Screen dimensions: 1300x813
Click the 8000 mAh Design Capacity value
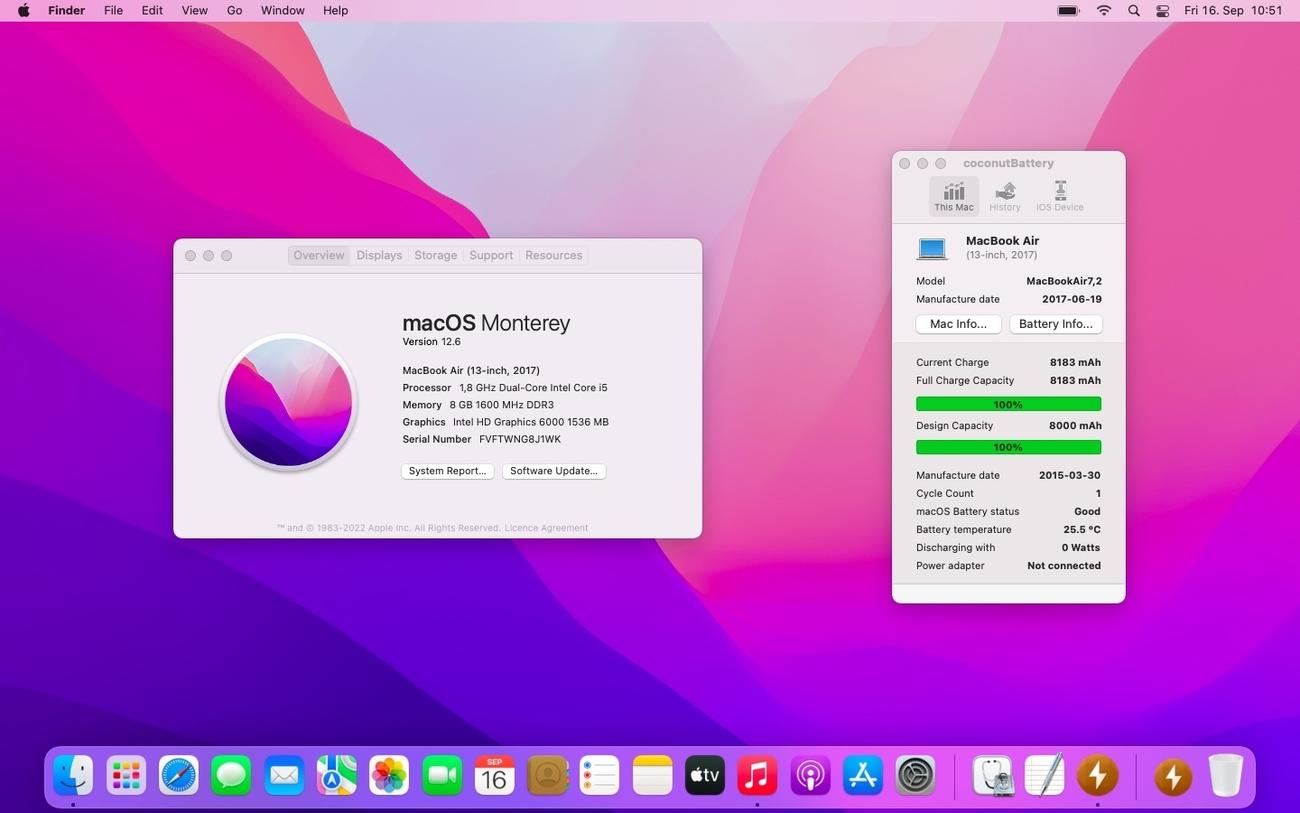click(1075, 425)
